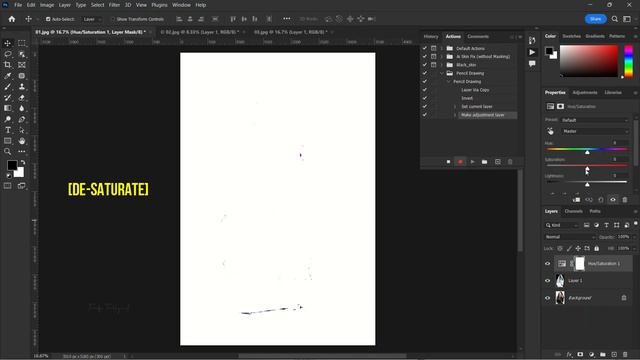
Task: Switch to the Adjustments tab
Action: [585, 93]
